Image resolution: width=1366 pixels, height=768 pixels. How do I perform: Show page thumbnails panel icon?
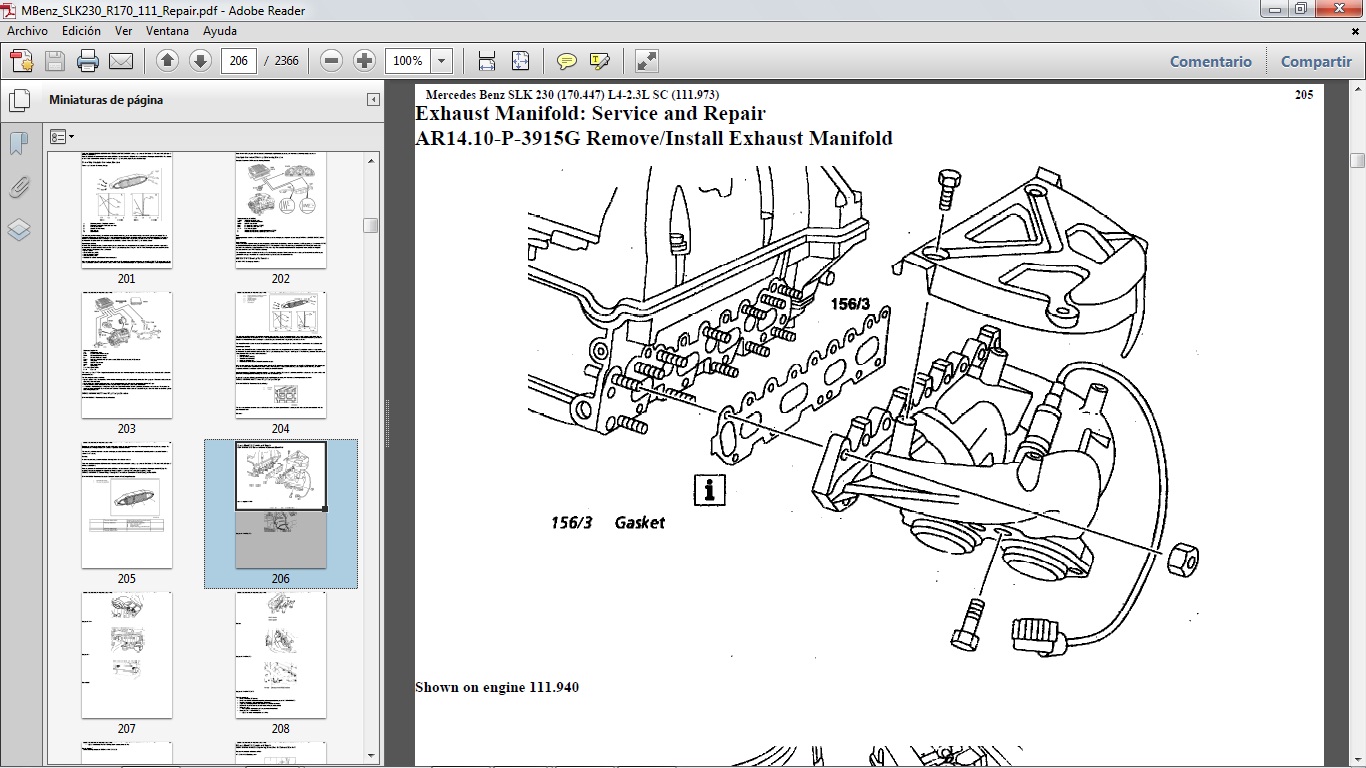coord(19,100)
